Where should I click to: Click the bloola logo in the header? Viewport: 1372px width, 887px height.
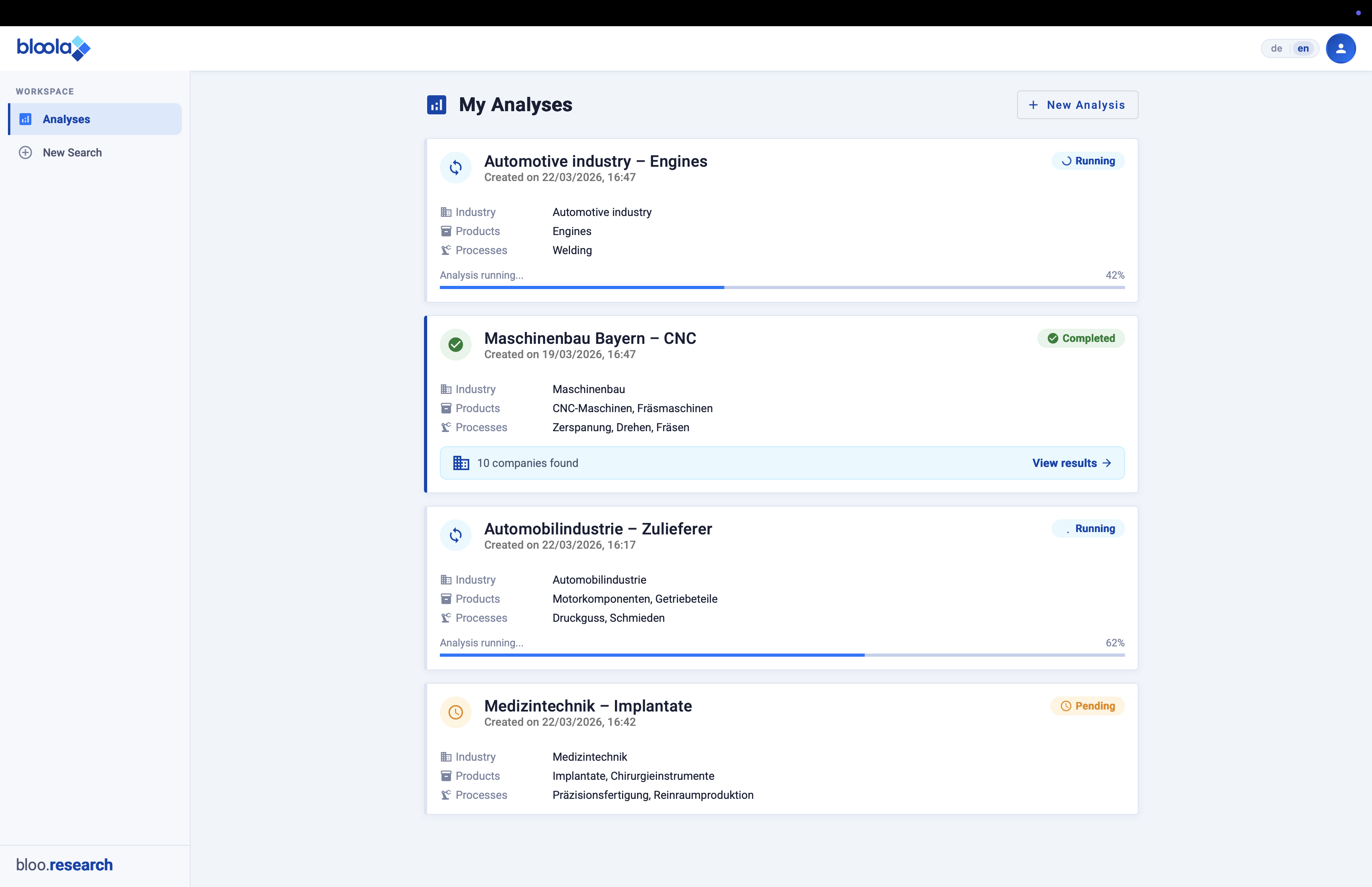point(53,48)
